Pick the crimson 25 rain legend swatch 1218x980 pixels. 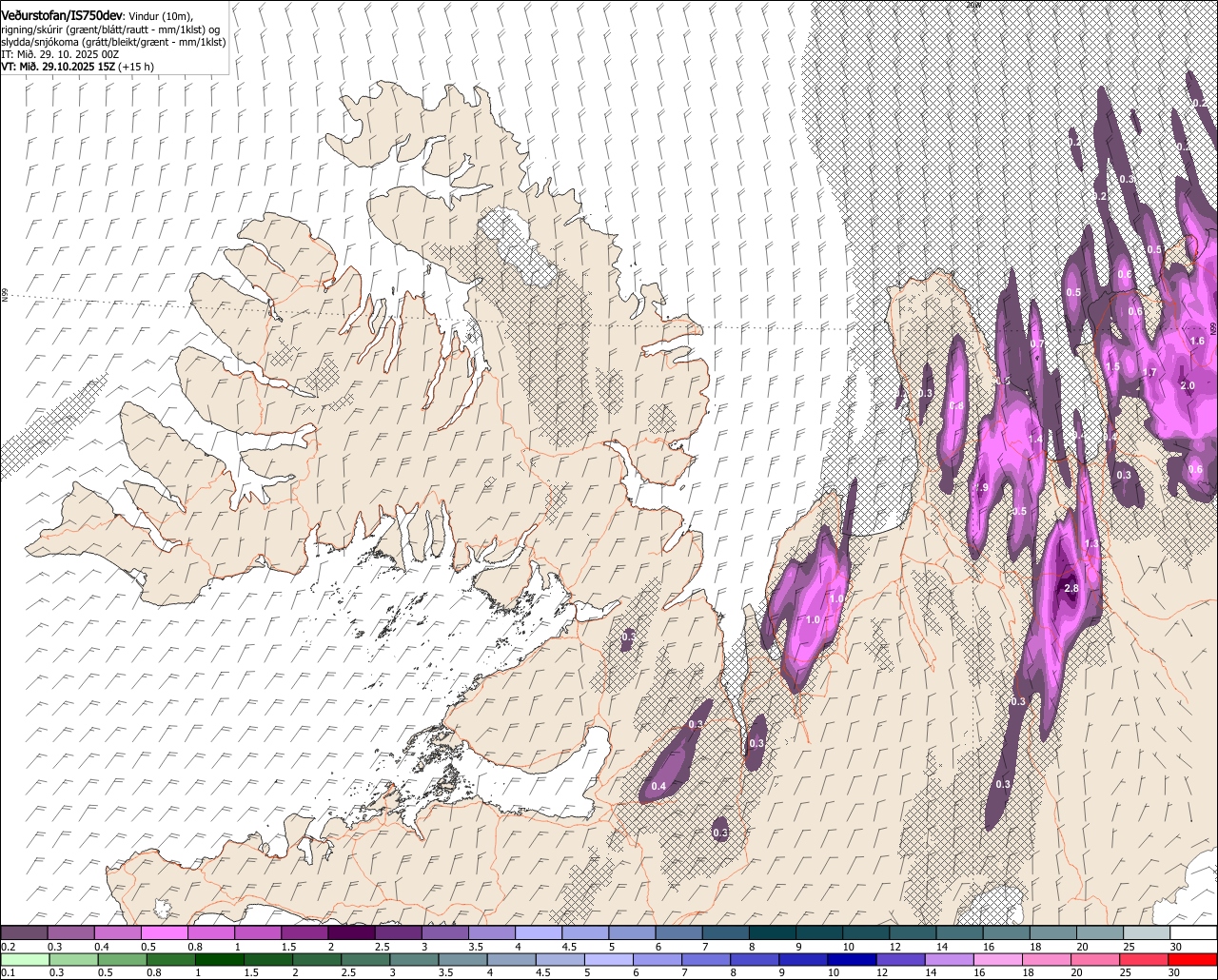[1145, 959]
